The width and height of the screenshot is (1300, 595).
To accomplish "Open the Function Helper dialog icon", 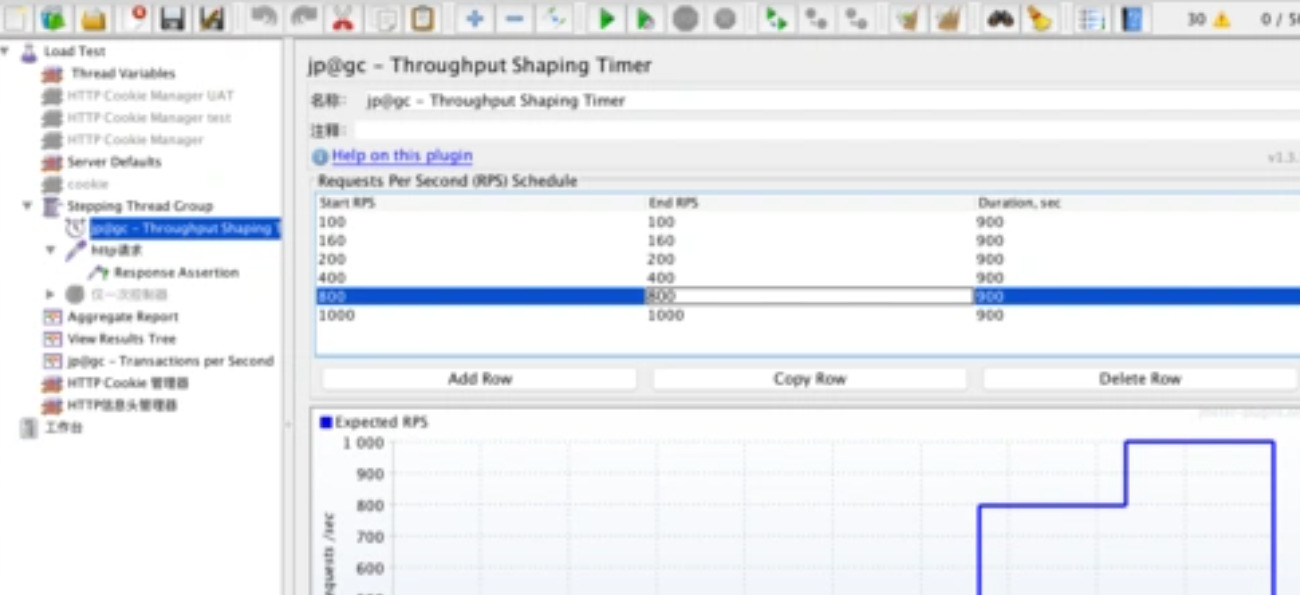I will (1093, 17).
